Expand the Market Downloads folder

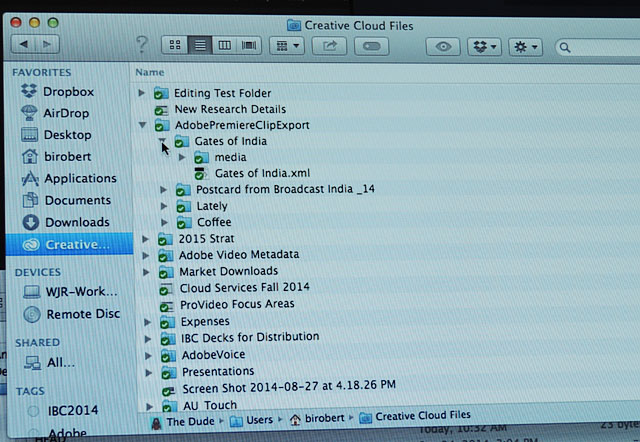coord(146,272)
